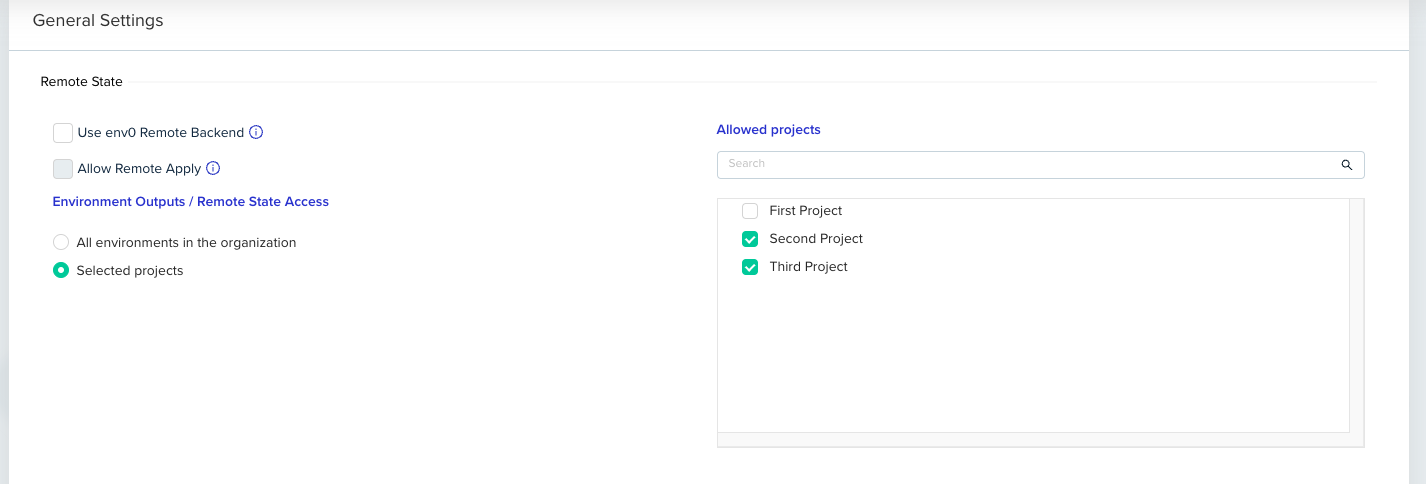This screenshot has height=484, width=1426.
Task: Click the Allowed projects heading
Action: pyautogui.click(x=768, y=130)
